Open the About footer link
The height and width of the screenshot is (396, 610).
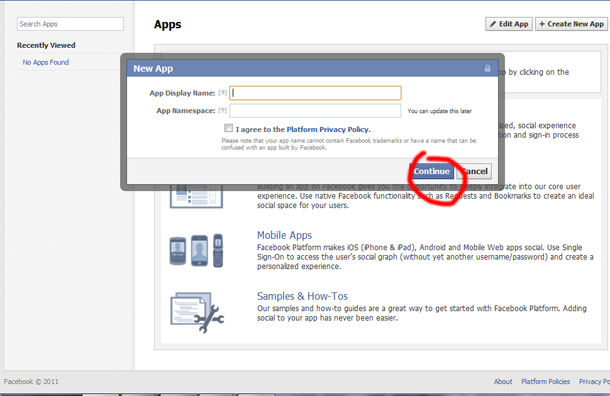(503, 382)
